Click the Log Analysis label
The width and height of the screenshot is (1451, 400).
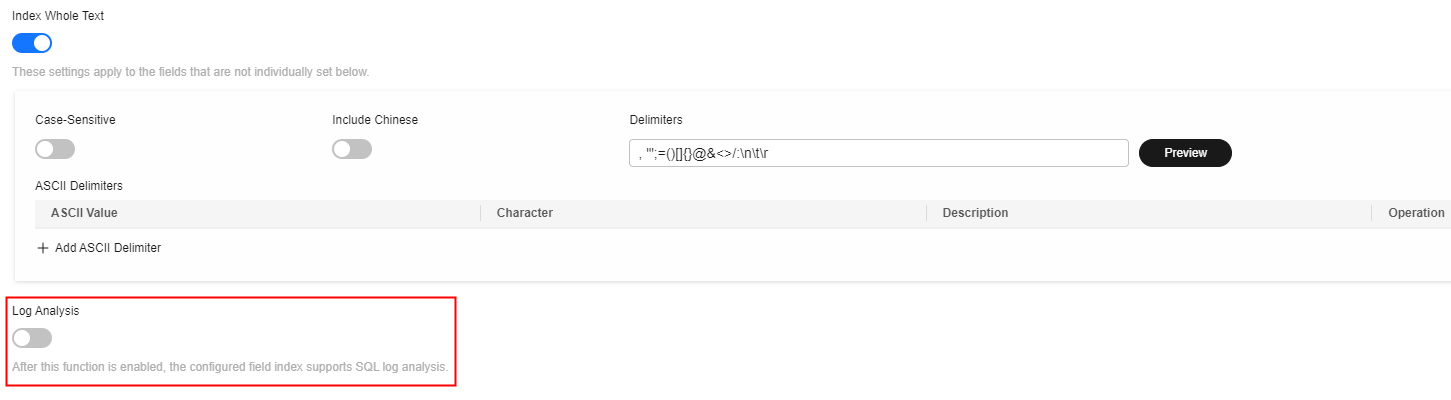click(x=45, y=311)
